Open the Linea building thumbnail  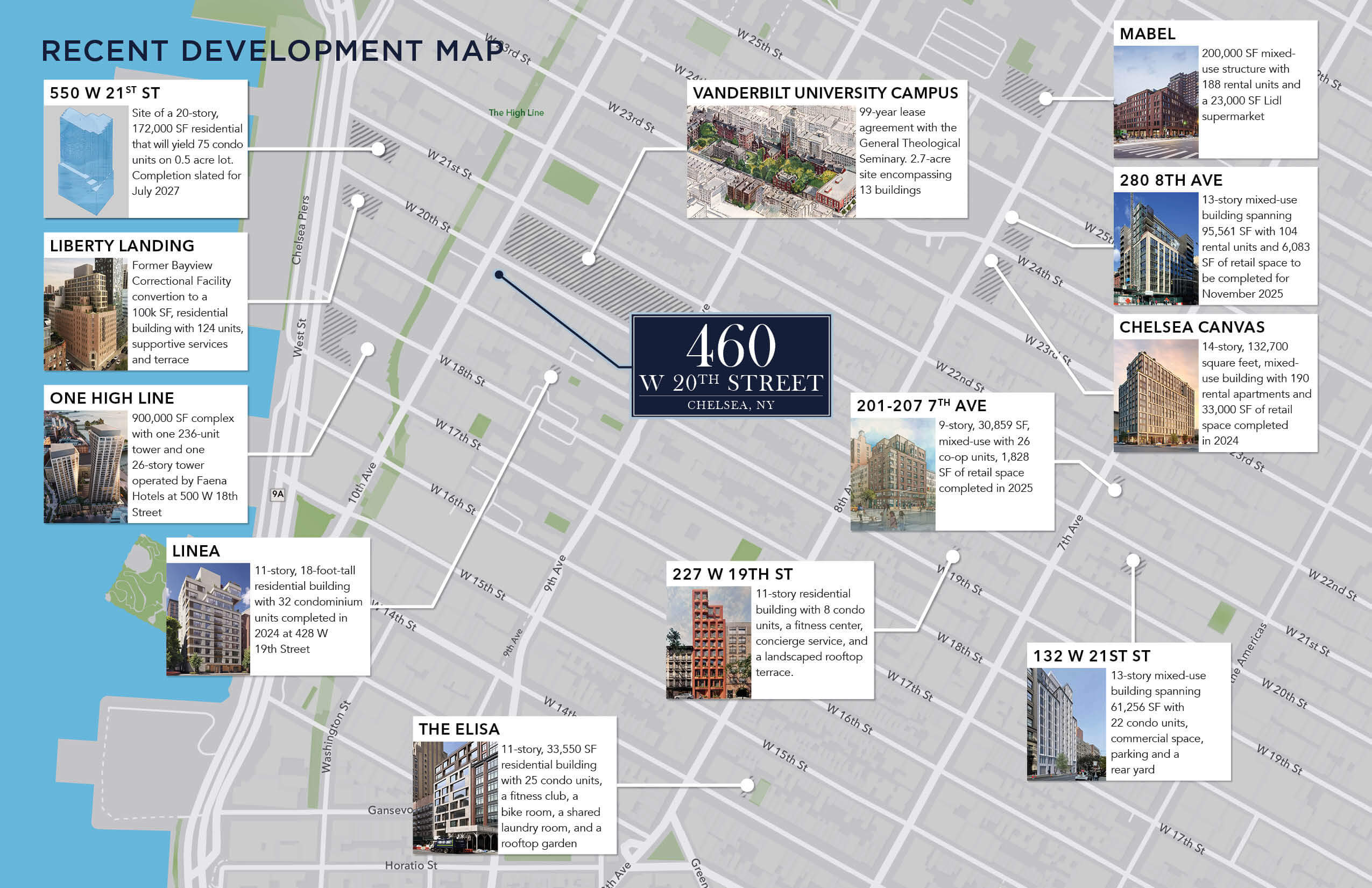tap(208, 619)
